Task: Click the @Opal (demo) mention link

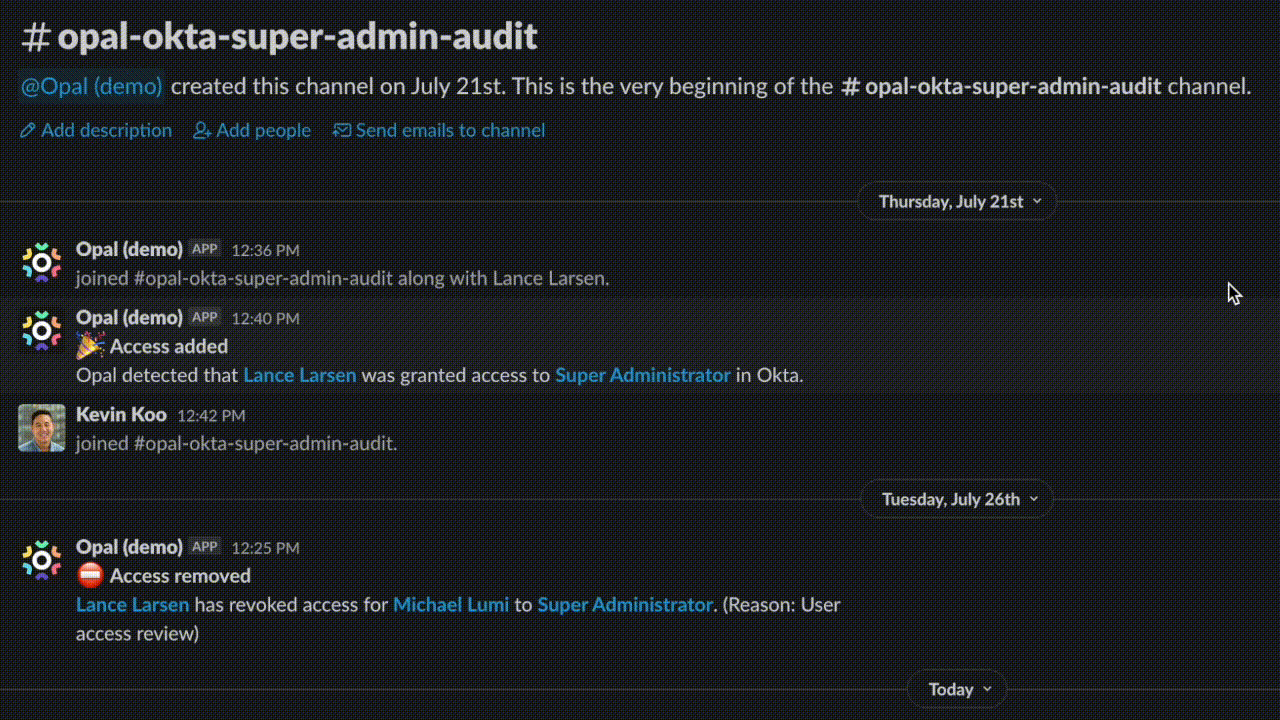Action: click(x=92, y=86)
